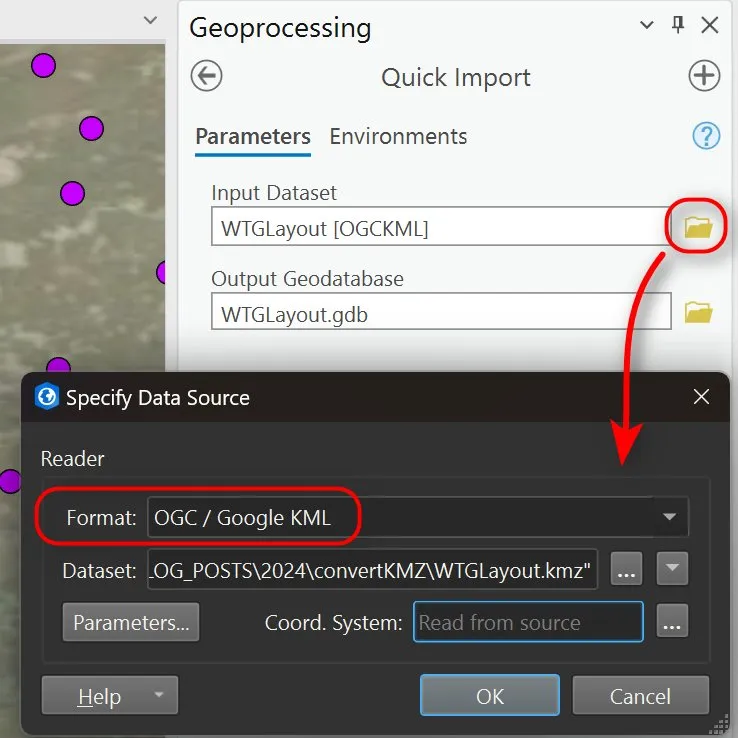Confirm with the OK button
738x738 pixels.
click(x=489, y=696)
